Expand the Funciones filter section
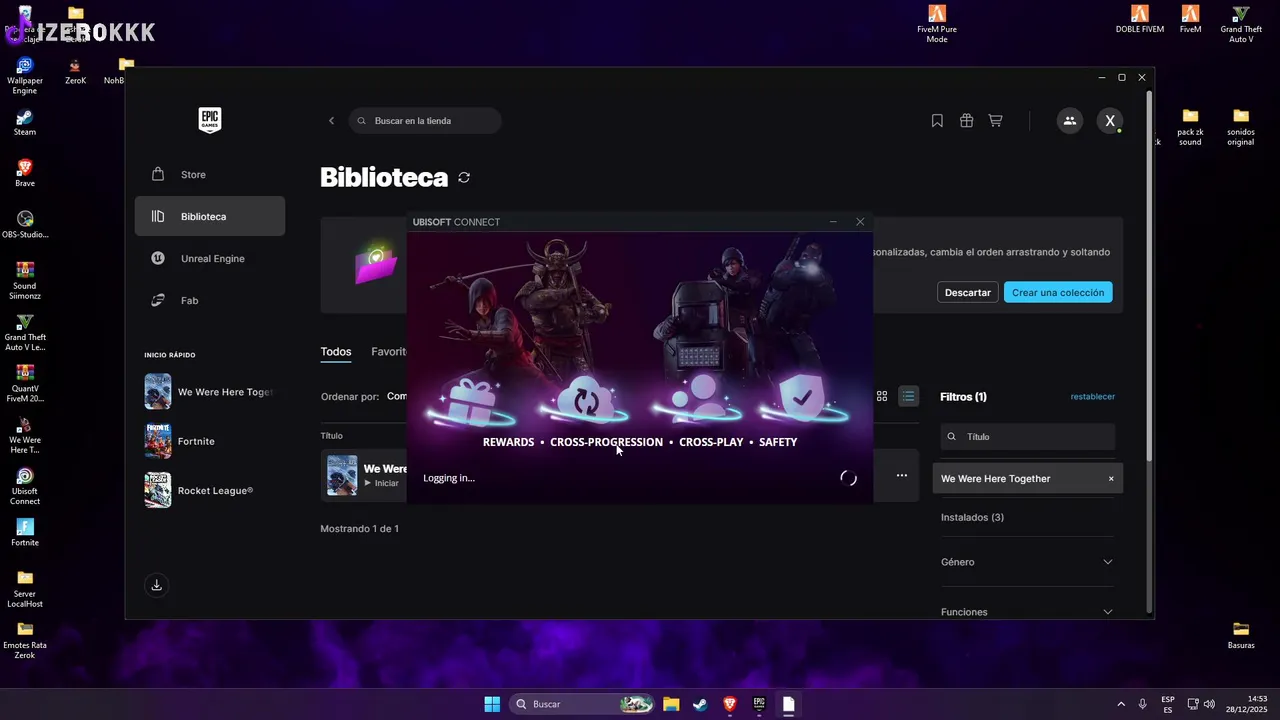Screen dimensions: 1280x720 pos(1027,611)
